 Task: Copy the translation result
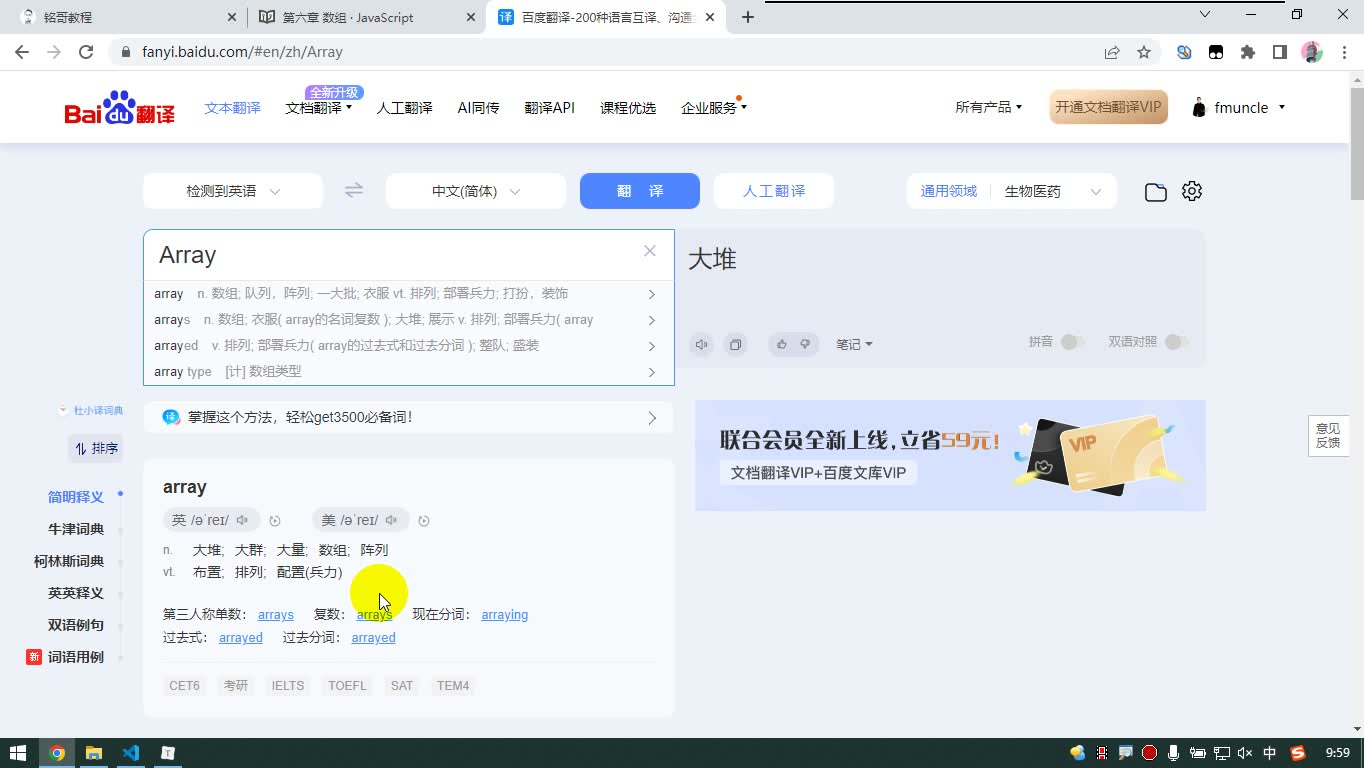735,344
